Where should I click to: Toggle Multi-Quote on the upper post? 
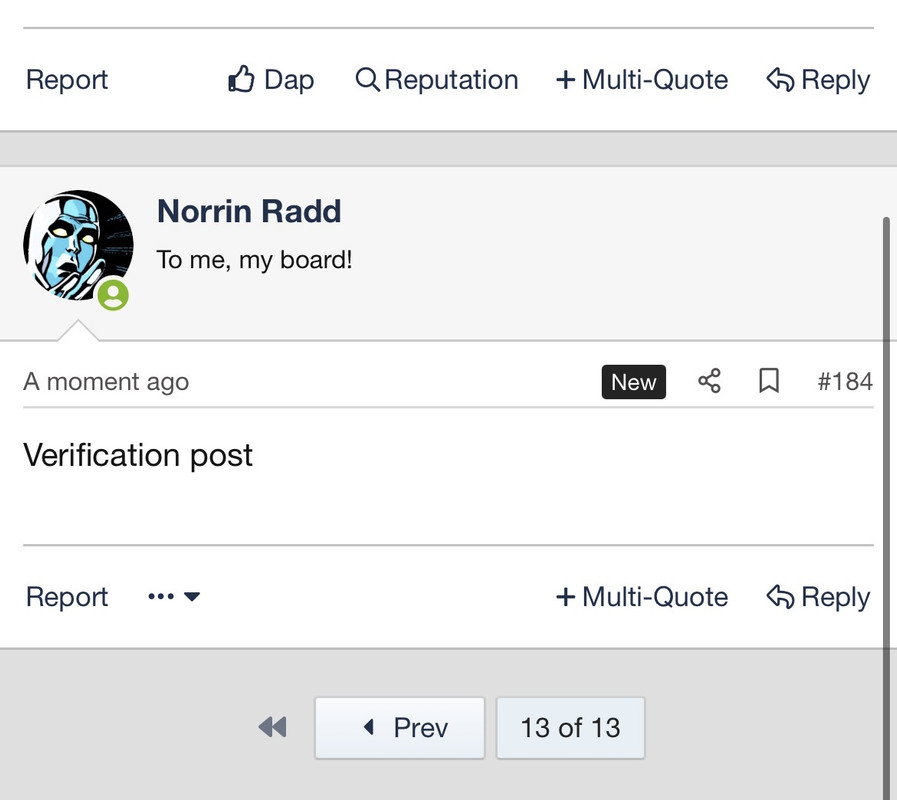[642, 80]
